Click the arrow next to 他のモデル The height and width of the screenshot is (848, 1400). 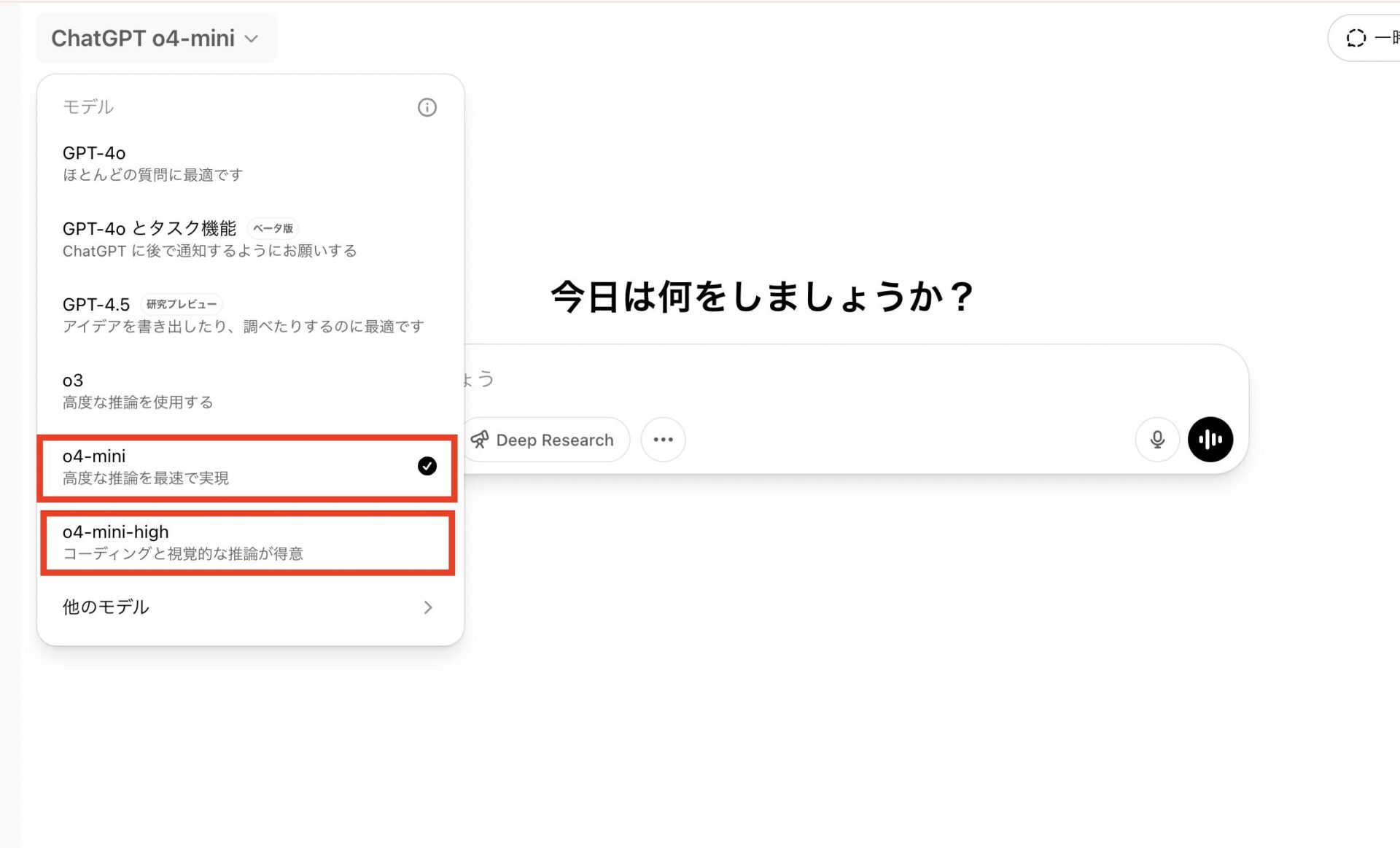429,607
